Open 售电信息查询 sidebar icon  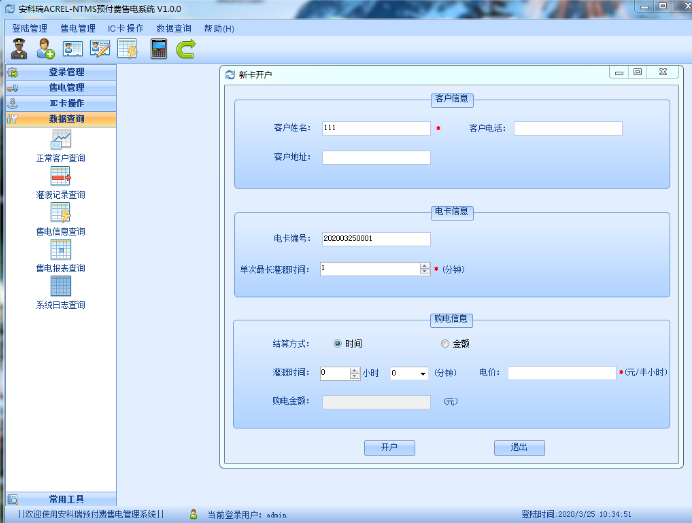tap(61, 213)
